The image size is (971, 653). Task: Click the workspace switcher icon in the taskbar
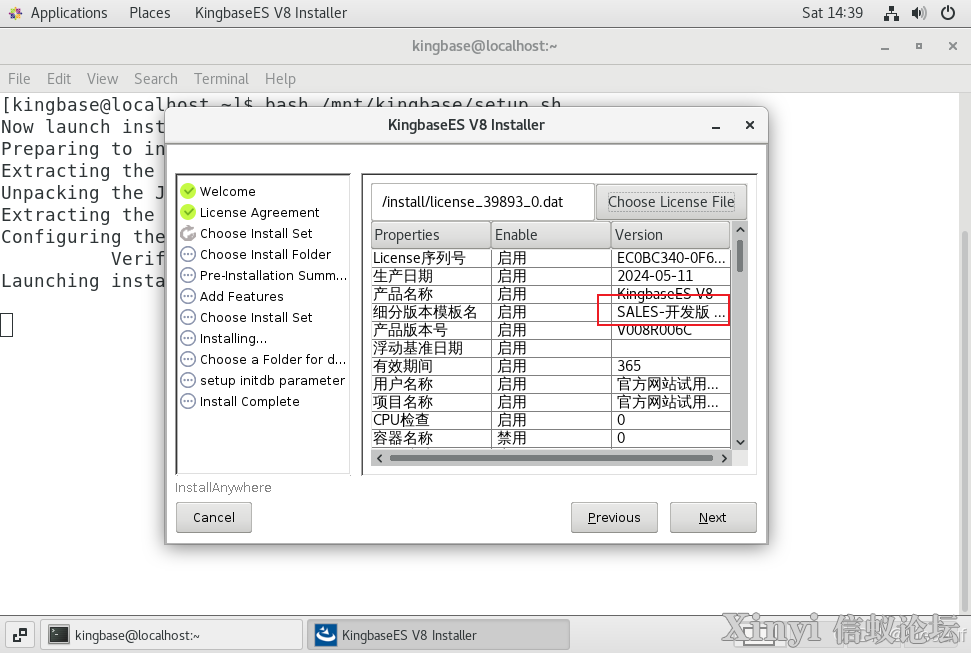tap(20, 635)
